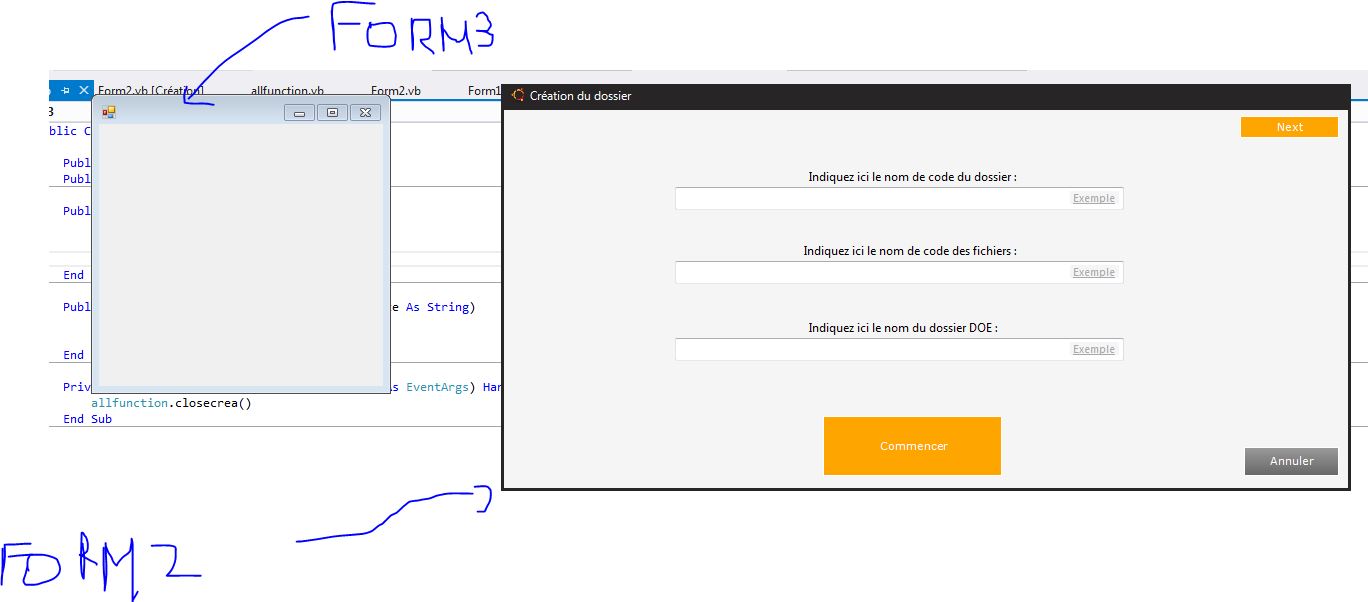Click the minimize icon on the Form3 designer window
Screen dimensions: 1368x602
pos(299,112)
